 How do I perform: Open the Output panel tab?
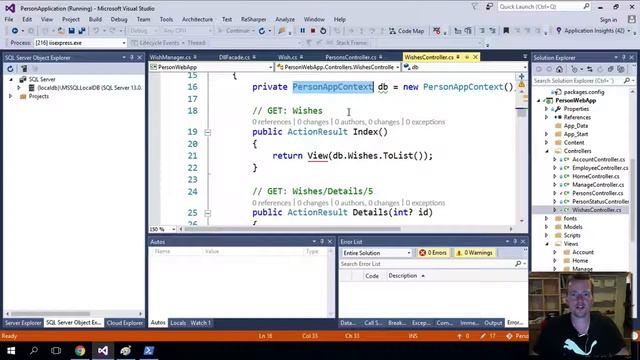(493, 323)
